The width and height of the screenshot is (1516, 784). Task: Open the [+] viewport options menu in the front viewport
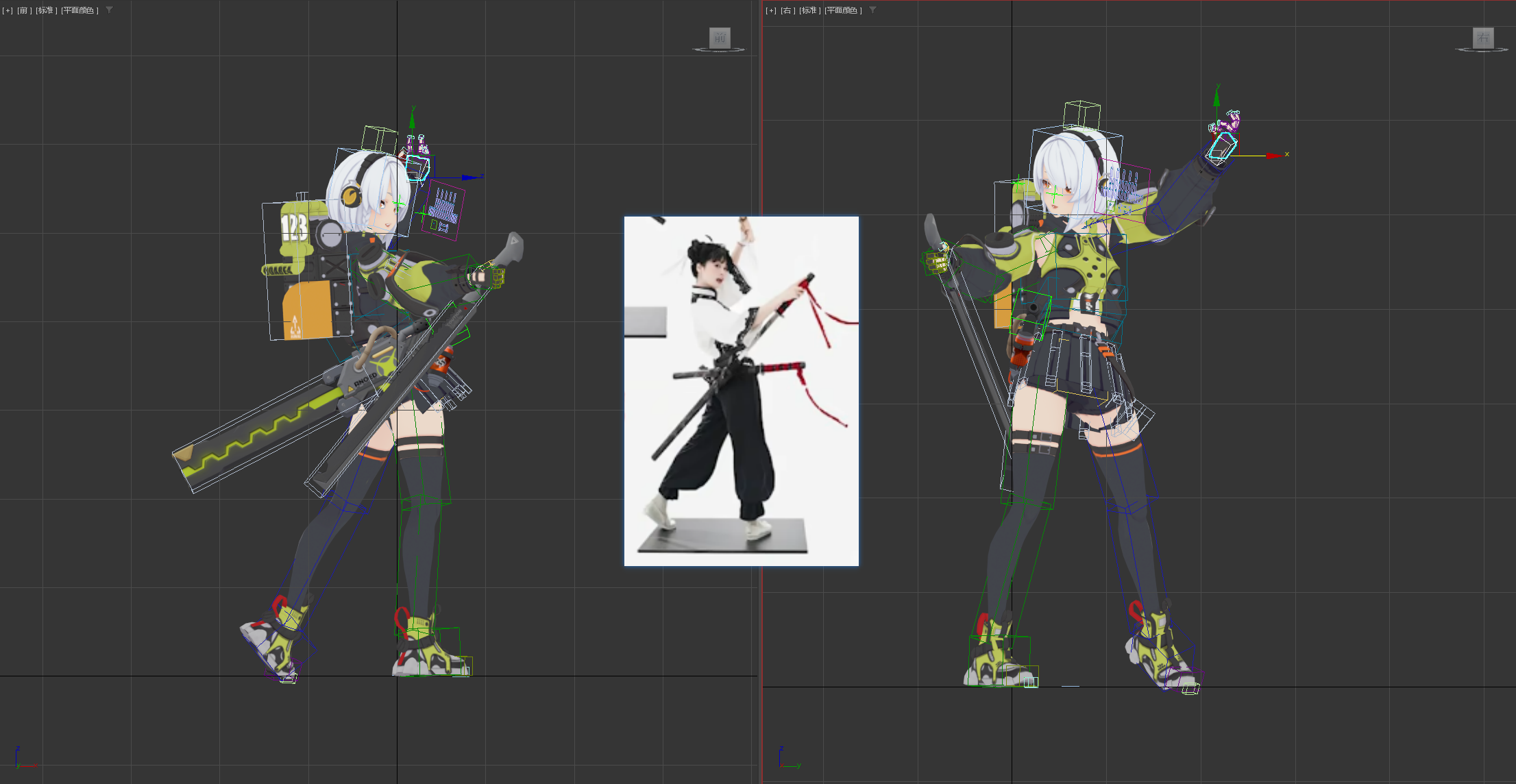(x=8, y=10)
